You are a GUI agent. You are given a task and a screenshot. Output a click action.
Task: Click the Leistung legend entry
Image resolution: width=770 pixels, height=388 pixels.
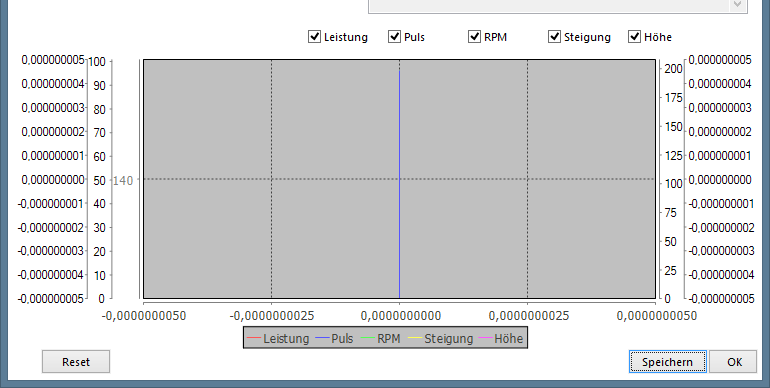[278, 338]
